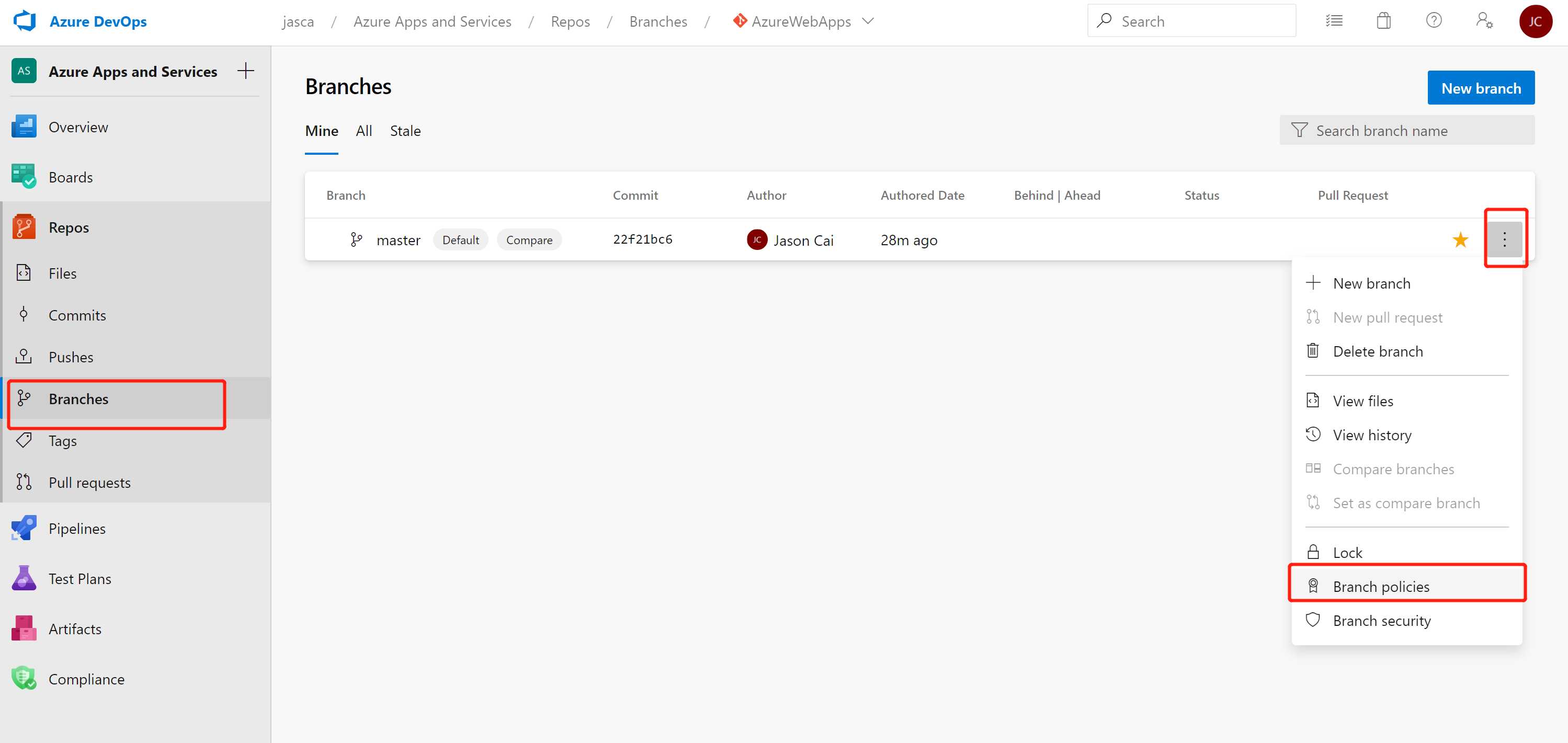Click the top Search box

[x=1191, y=21]
